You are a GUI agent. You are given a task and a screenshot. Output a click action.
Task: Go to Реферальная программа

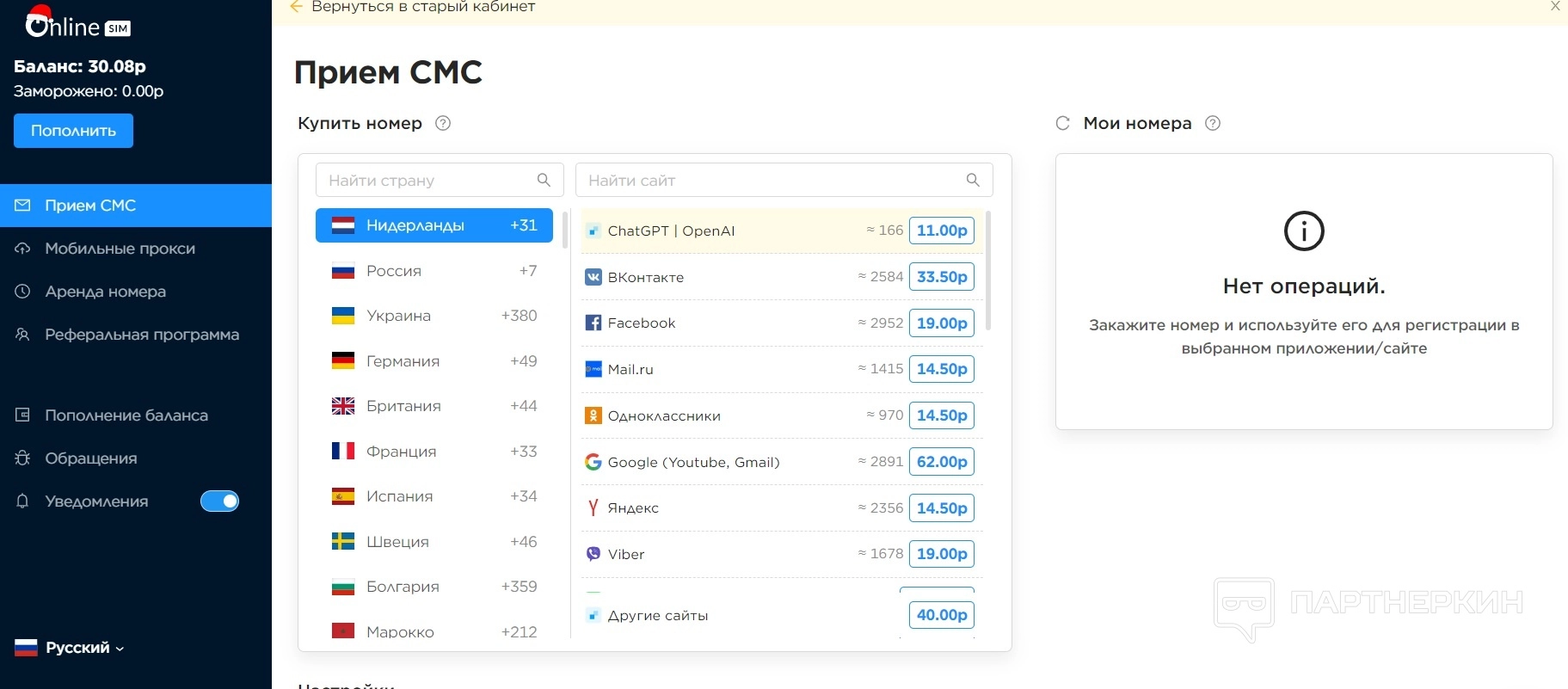(x=142, y=335)
